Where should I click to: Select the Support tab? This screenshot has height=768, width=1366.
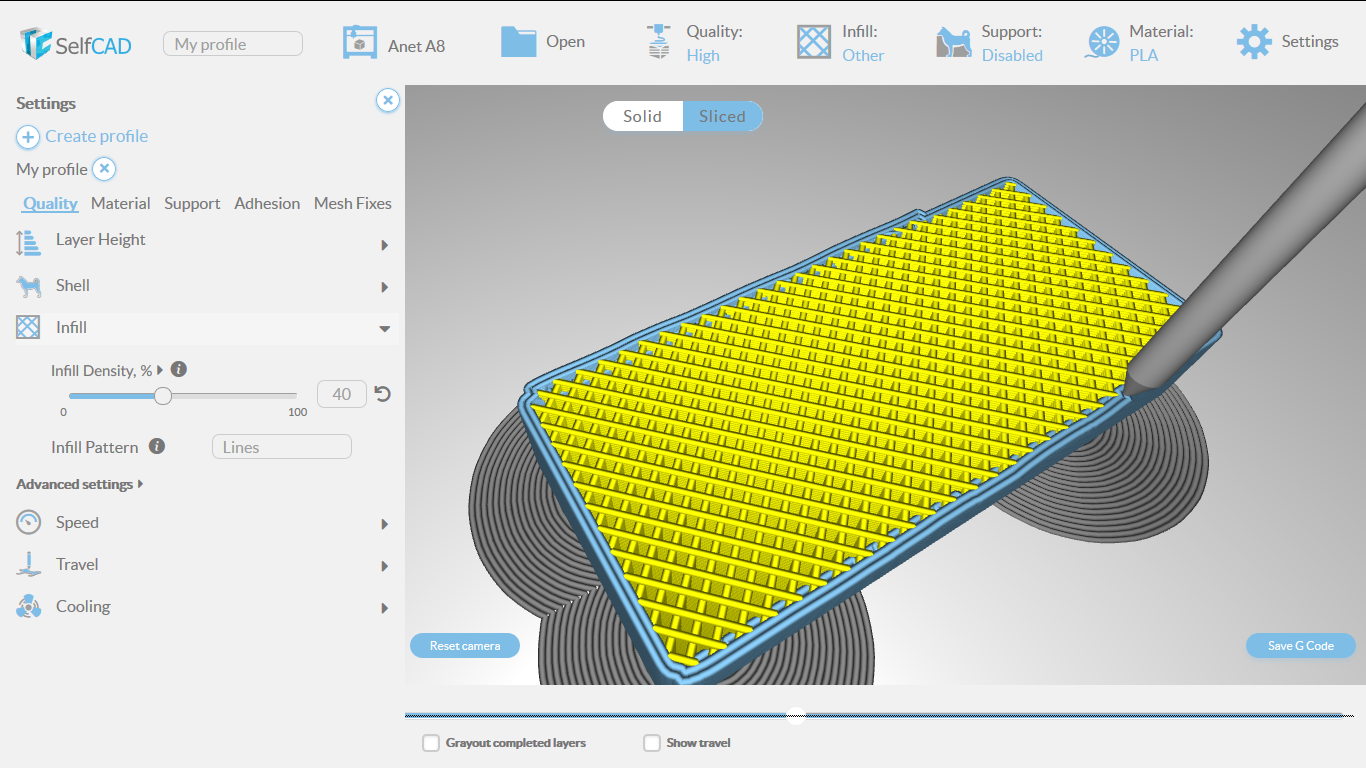coord(192,203)
